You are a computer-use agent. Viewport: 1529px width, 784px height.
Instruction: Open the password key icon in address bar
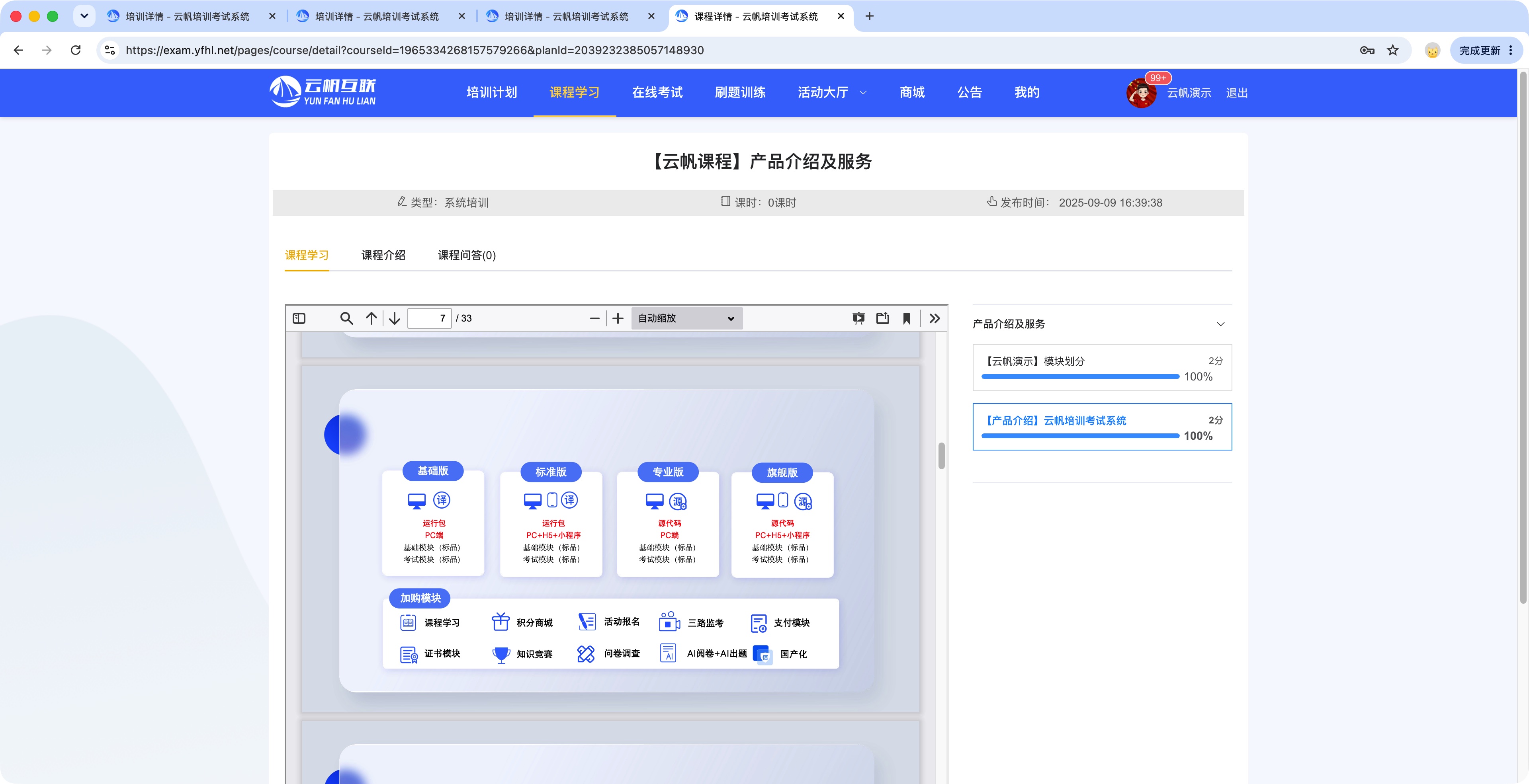pyautogui.click(x=1367, y=51)
